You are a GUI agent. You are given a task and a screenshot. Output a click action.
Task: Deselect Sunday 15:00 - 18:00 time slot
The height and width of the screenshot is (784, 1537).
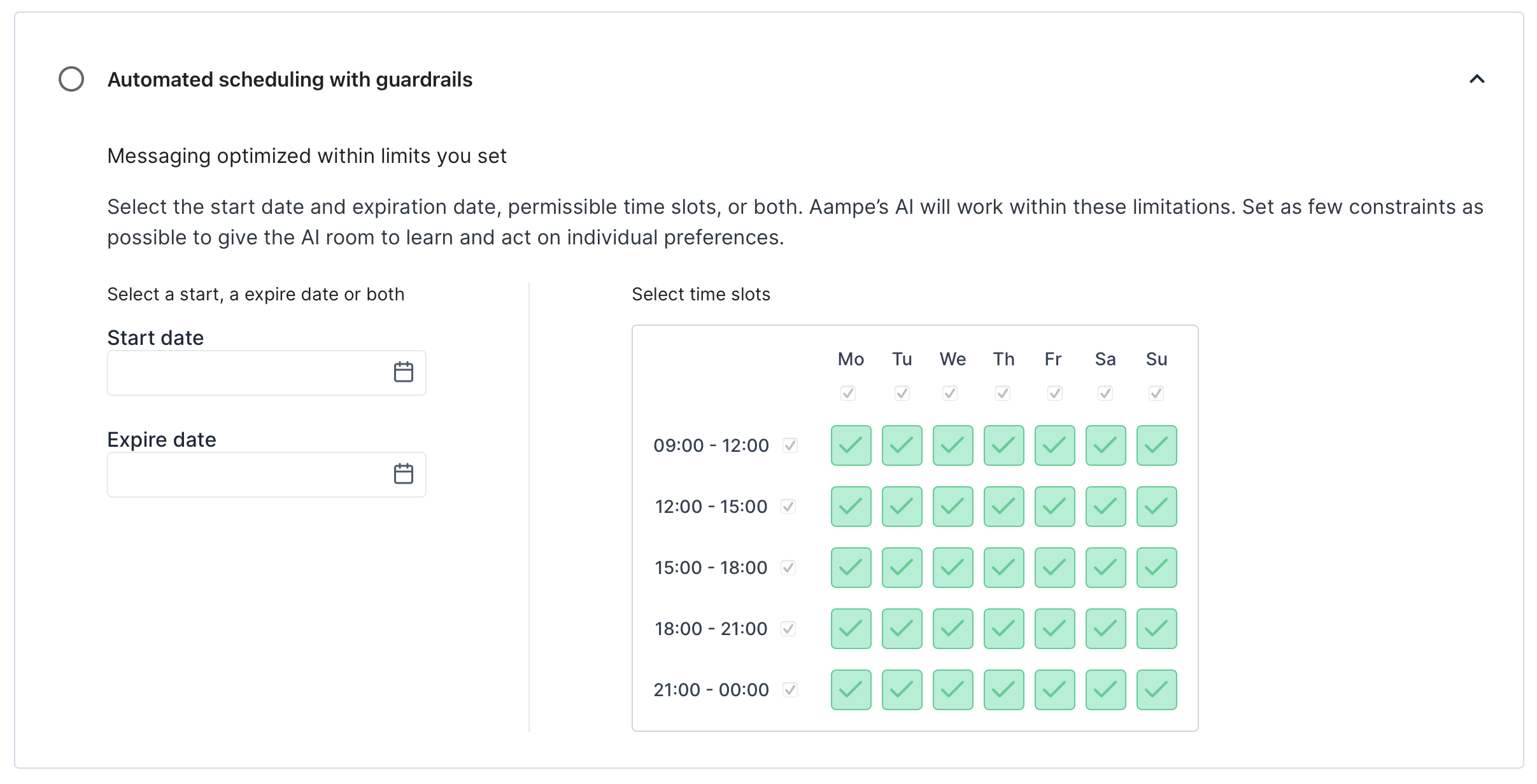1157,568
